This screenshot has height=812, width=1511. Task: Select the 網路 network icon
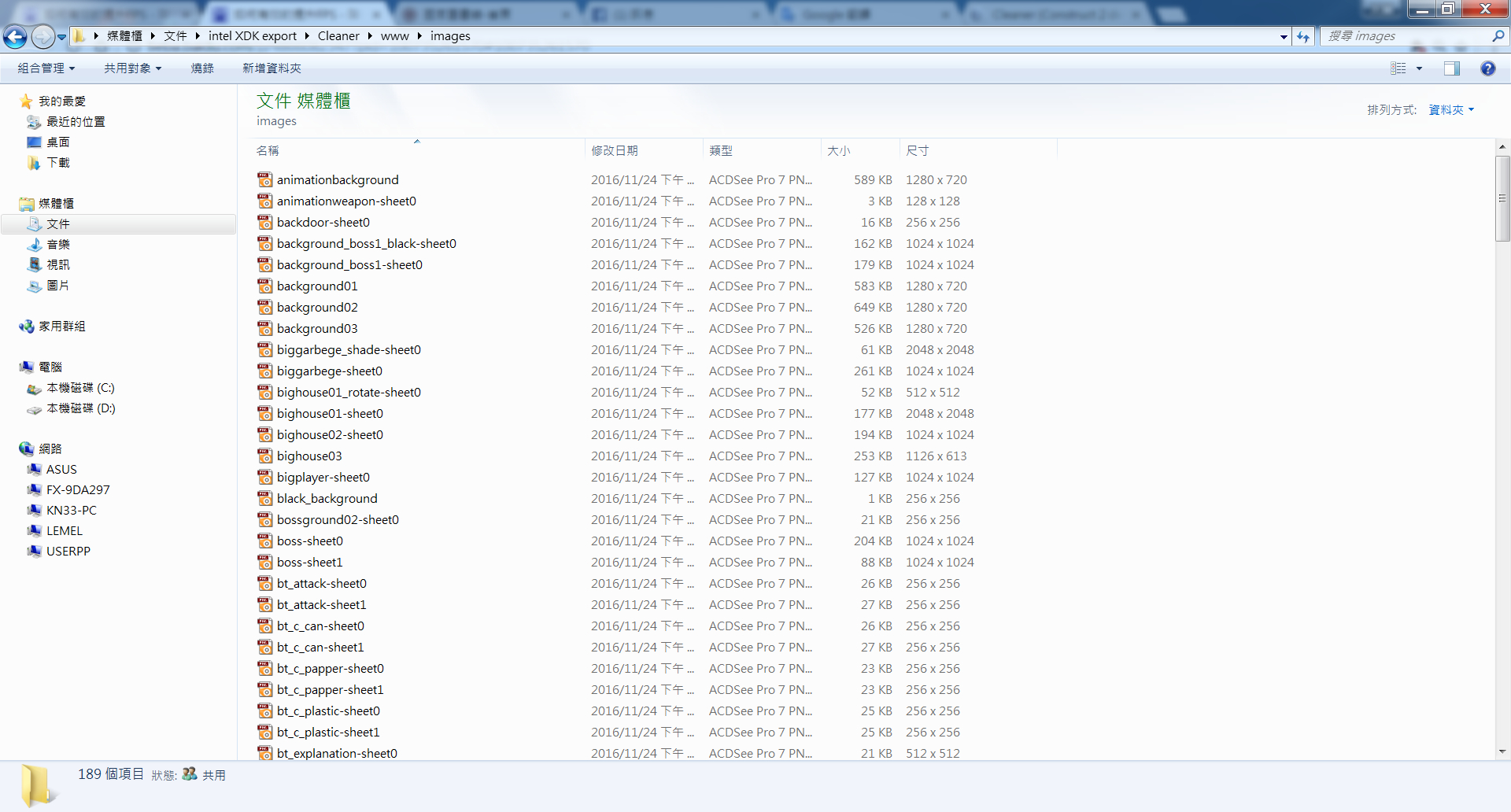[x=27, y=449]
